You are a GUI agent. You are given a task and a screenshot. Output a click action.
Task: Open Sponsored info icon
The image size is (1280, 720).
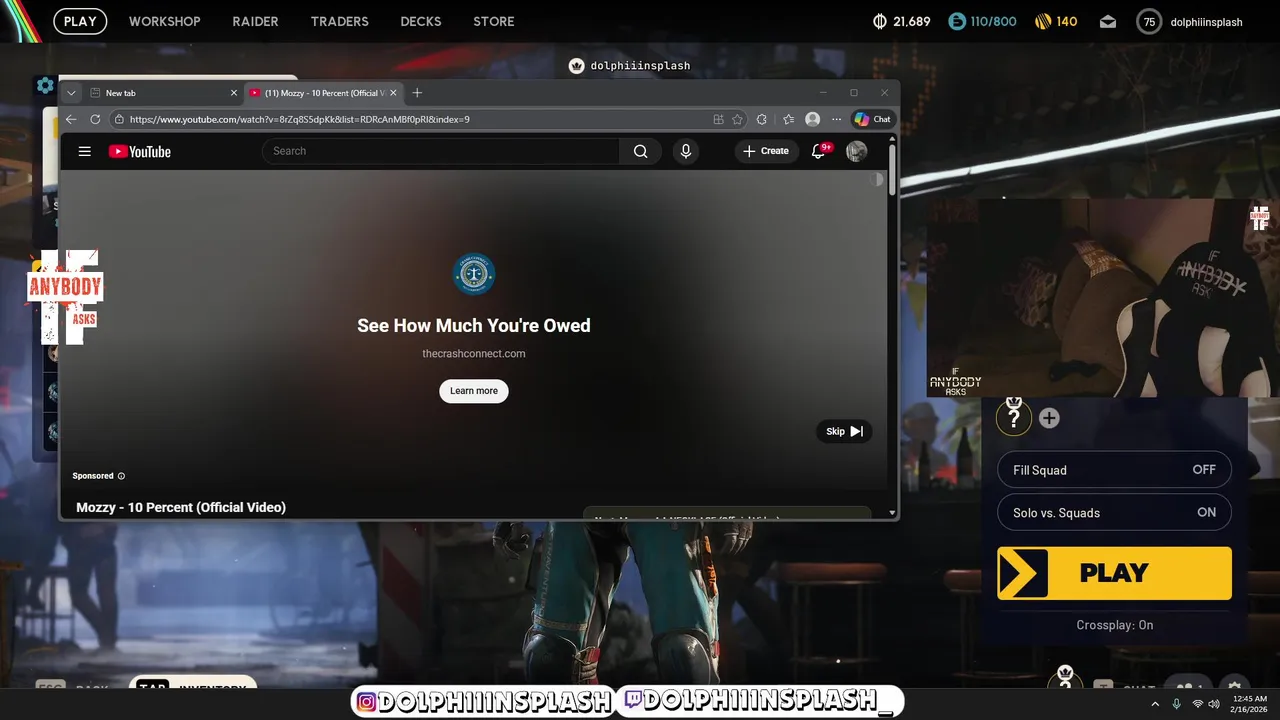122,476
